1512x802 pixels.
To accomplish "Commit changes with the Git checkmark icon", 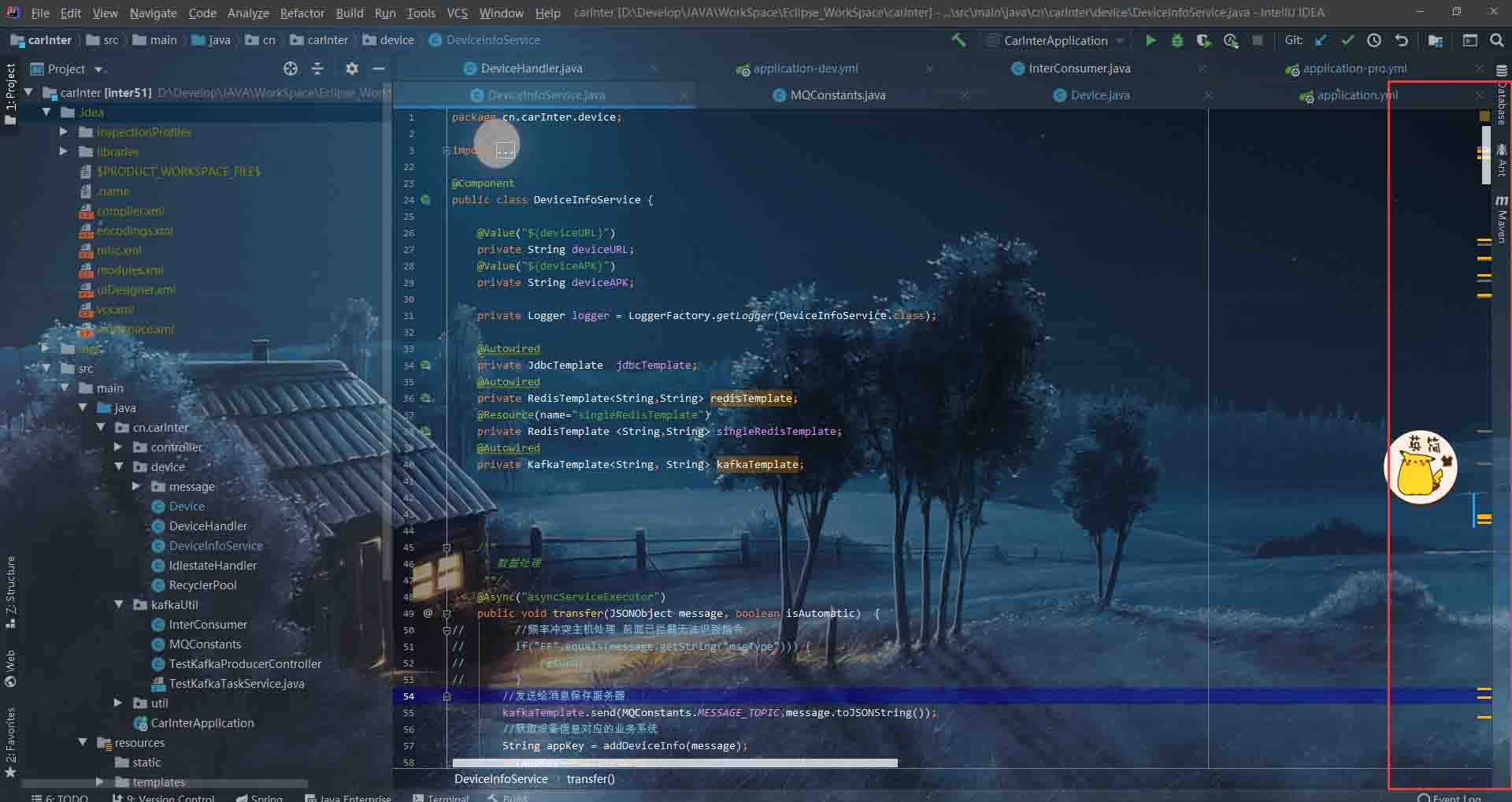I will point(1347,40).
